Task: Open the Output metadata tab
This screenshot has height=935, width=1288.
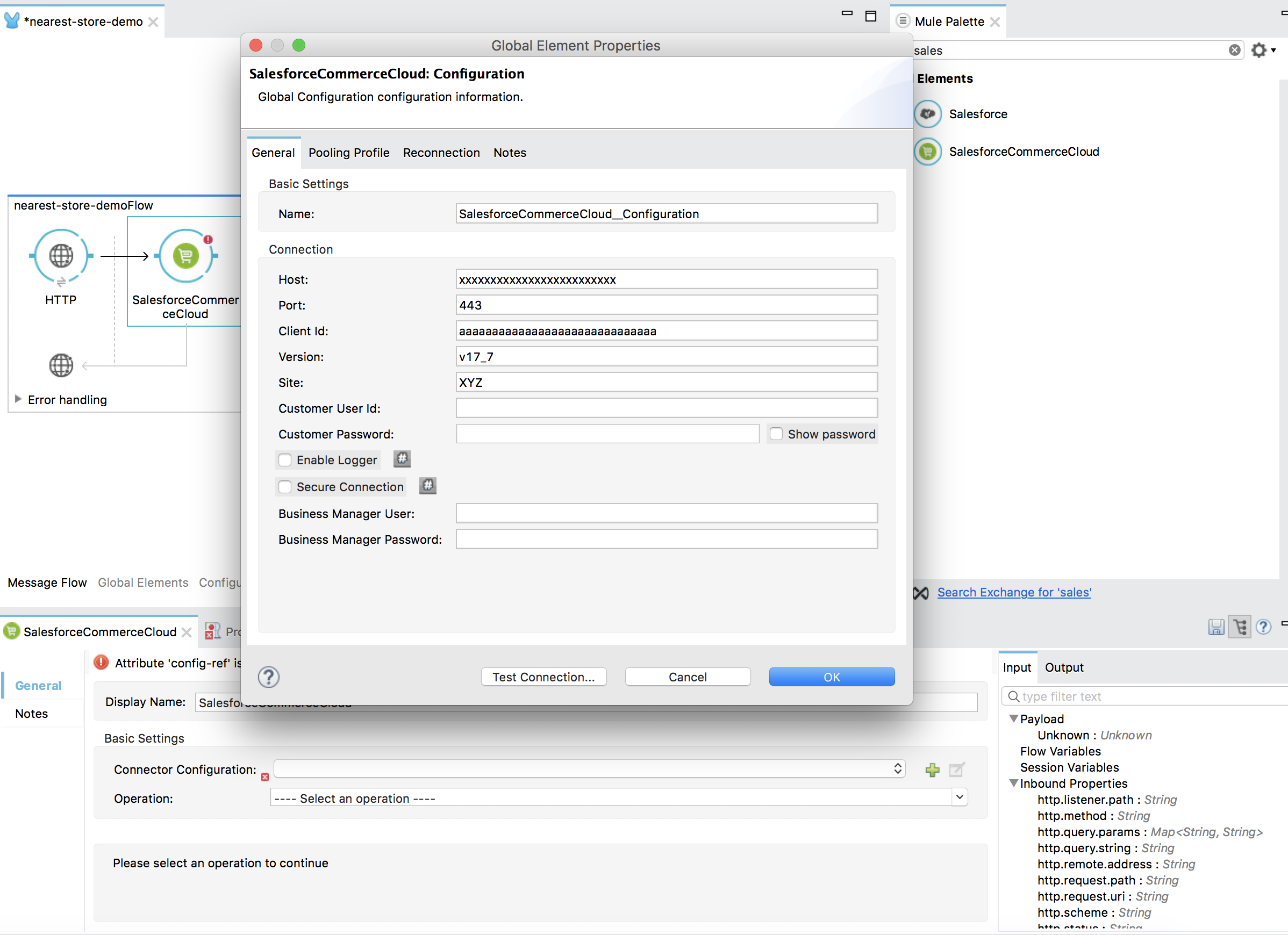Action: (1064, 667)
